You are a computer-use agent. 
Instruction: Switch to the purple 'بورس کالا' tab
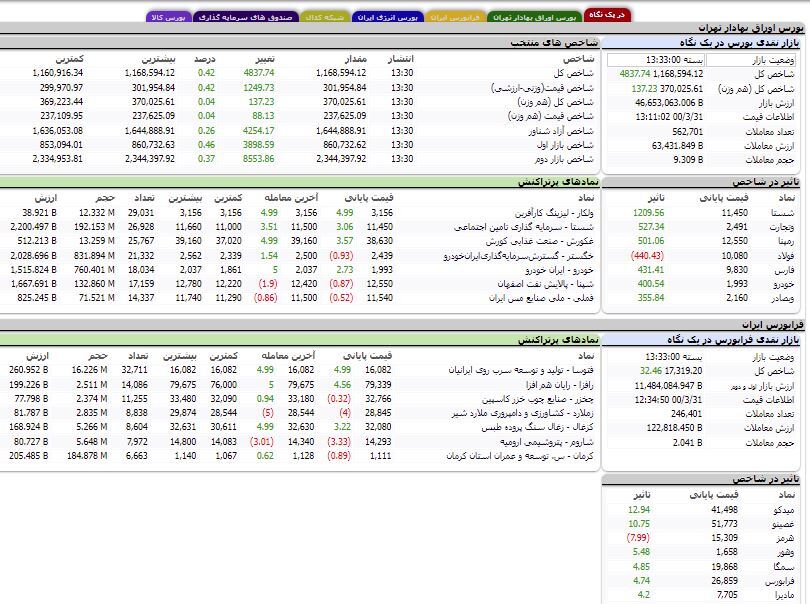168,17
